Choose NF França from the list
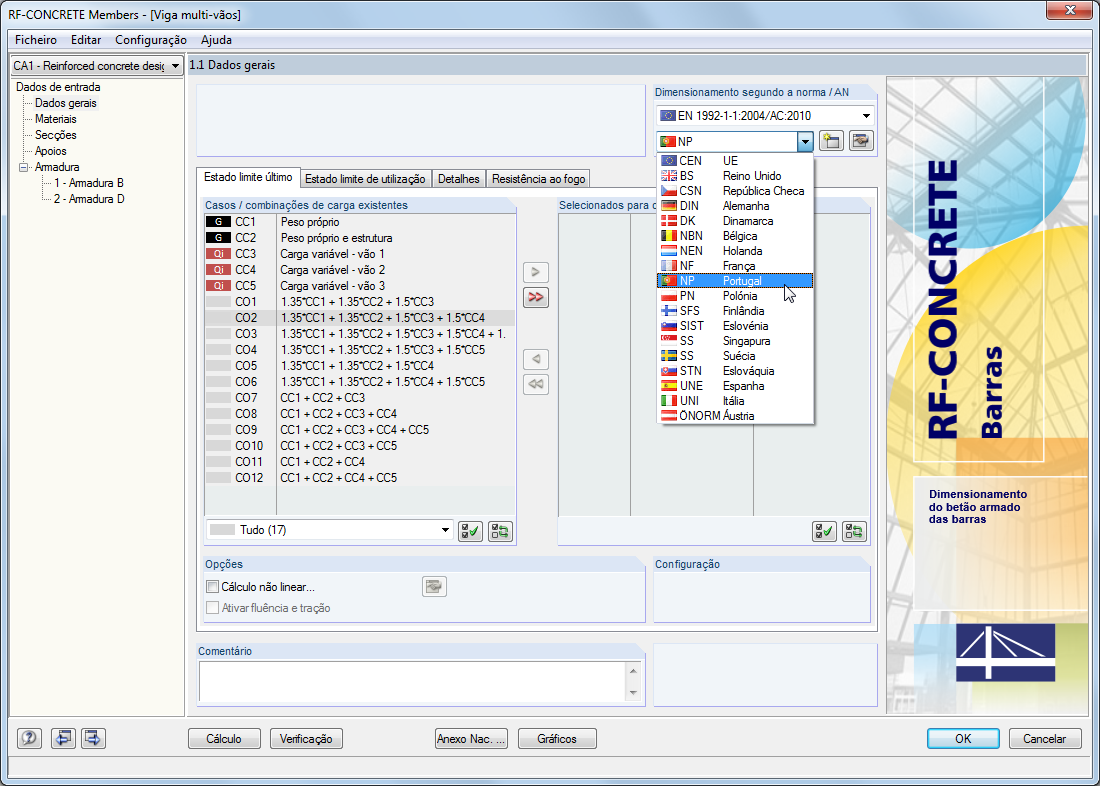Image resolution: width=1100 pixels, height=786 pixels. (x=735, y=266)
